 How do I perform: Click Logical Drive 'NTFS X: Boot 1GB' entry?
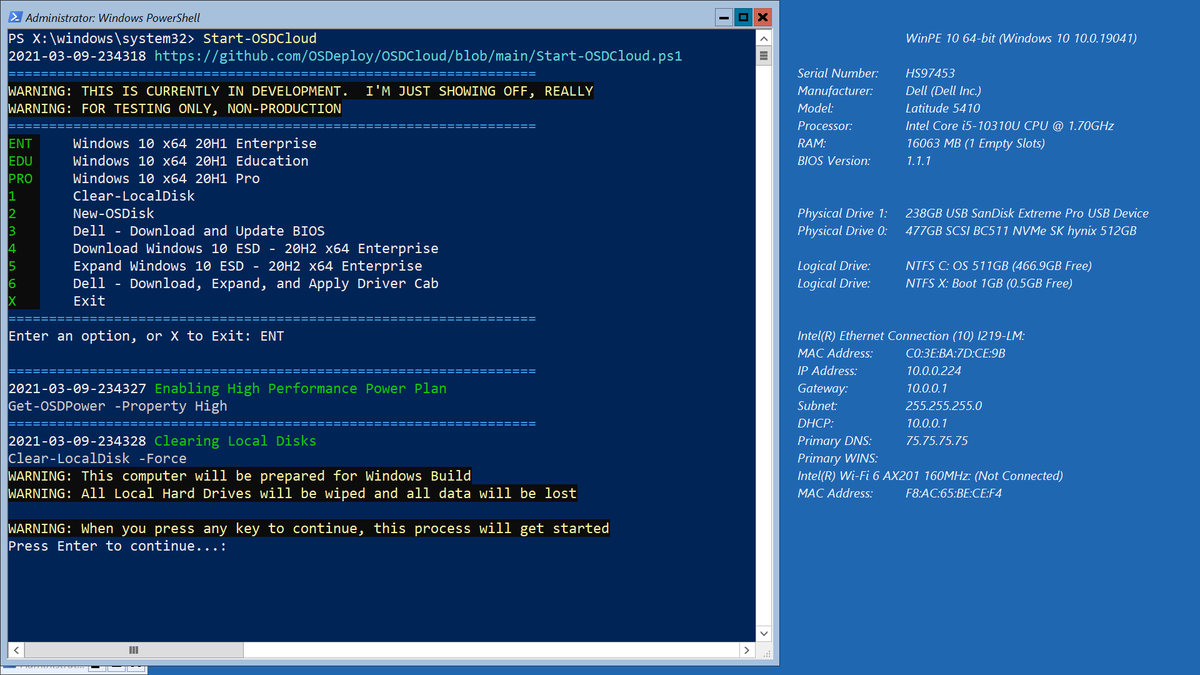(x=989, y=284)
